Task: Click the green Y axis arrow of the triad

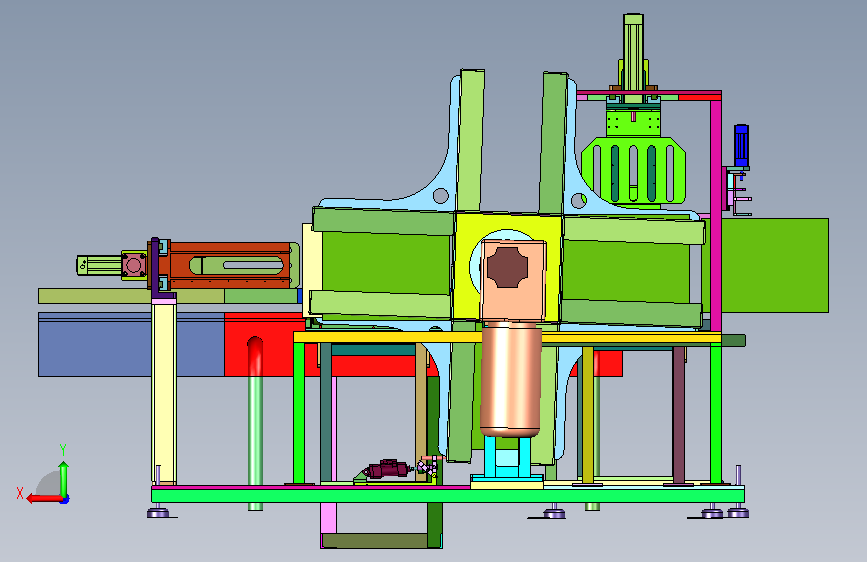Action: click(64, 479)
